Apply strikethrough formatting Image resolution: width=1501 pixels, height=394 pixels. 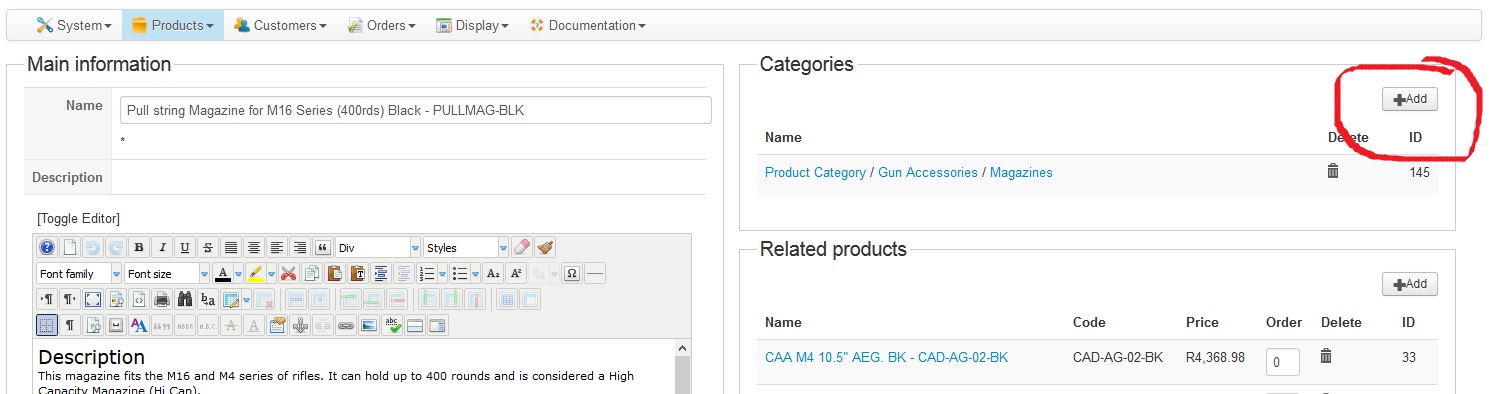[x=208, y=247]
